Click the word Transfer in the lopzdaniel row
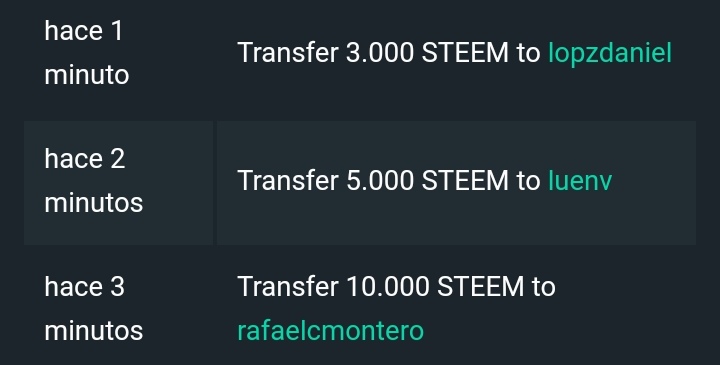 tap(288, 53)
